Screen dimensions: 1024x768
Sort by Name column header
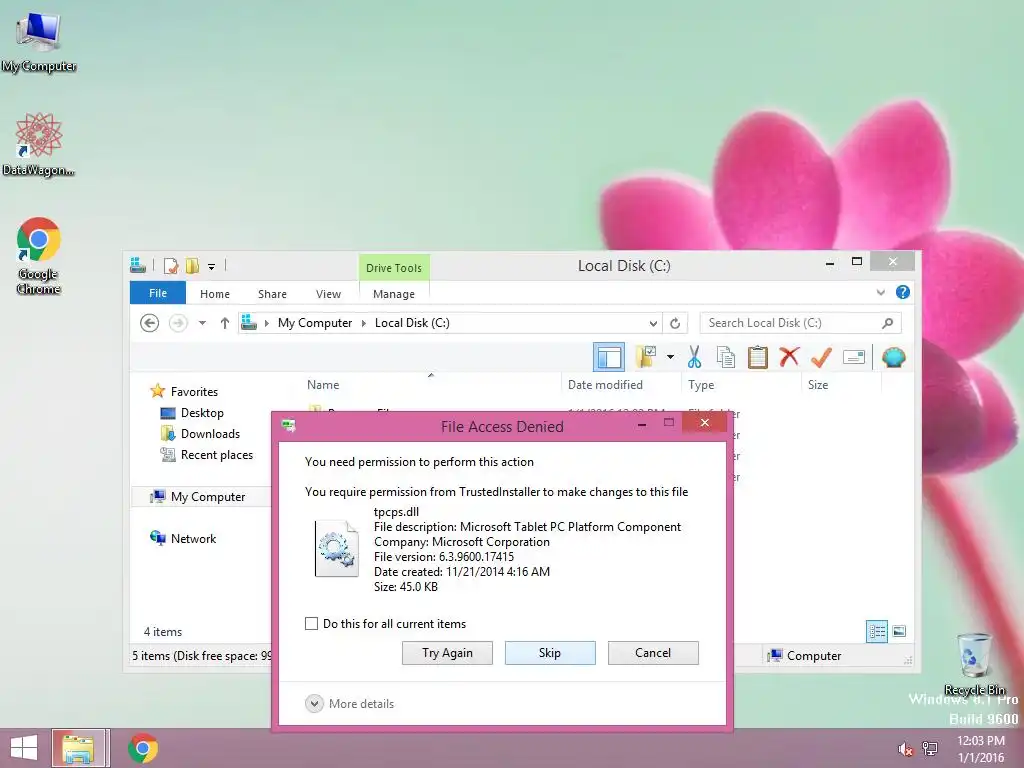tap(323, 385)
